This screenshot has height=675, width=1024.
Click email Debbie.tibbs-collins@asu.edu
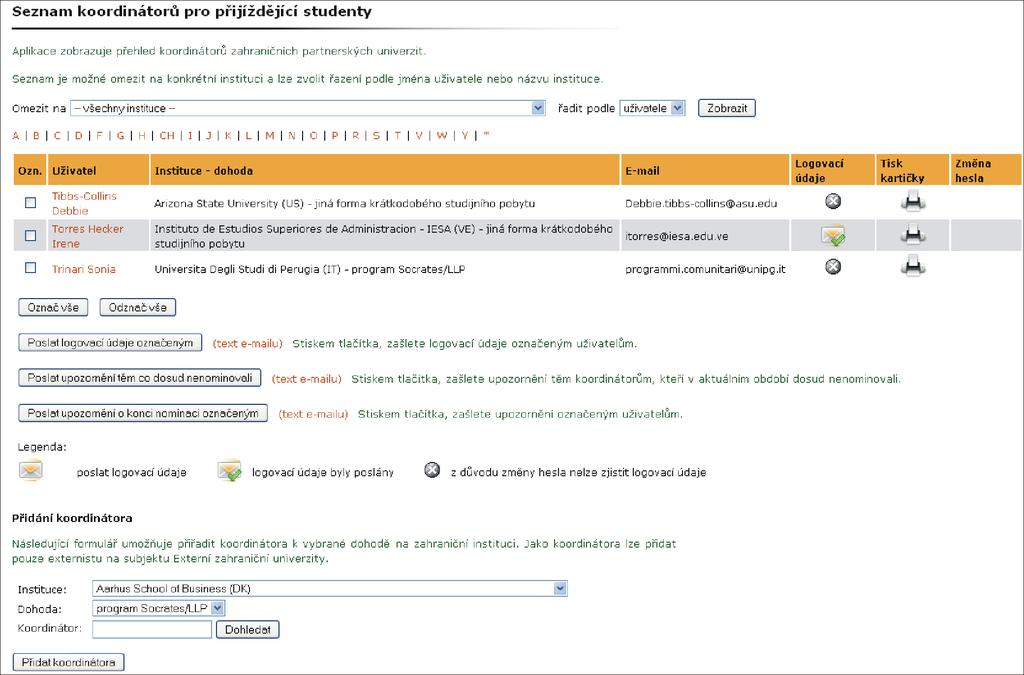point(701,204)
